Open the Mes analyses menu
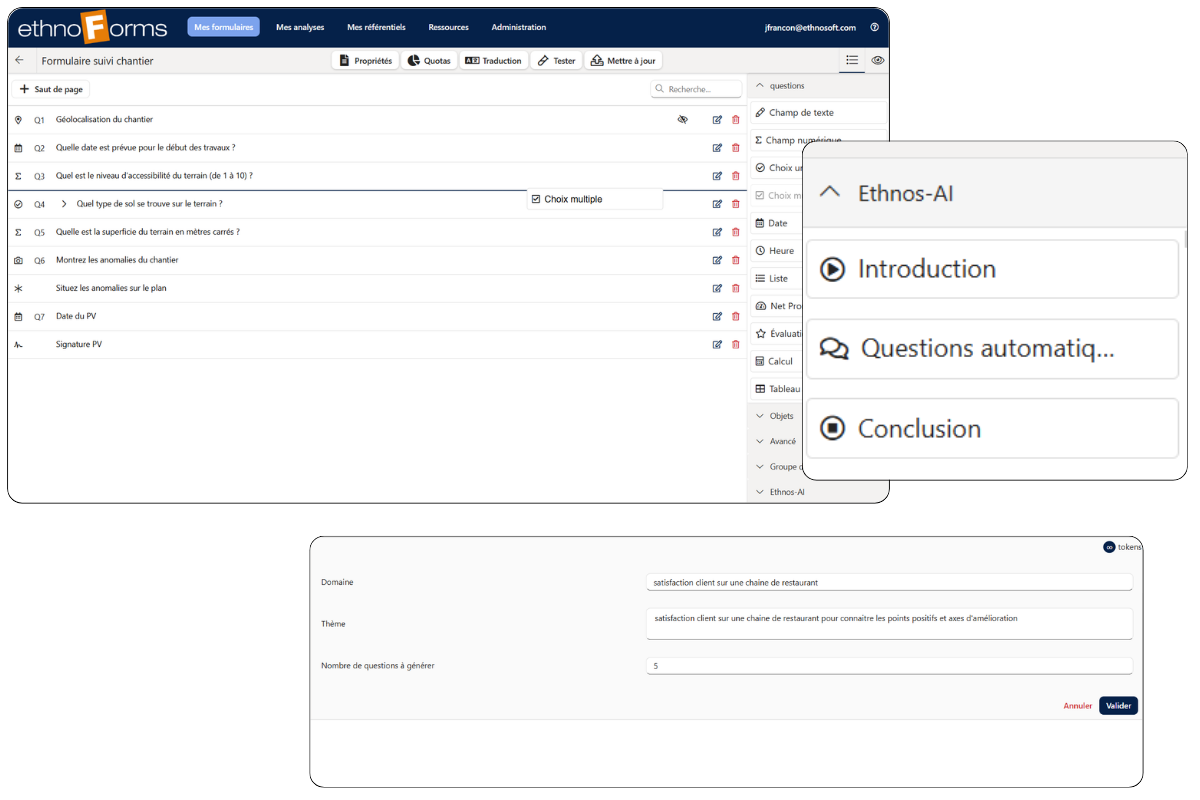The width and height of the screenshot is (1200, 800). 300,27
